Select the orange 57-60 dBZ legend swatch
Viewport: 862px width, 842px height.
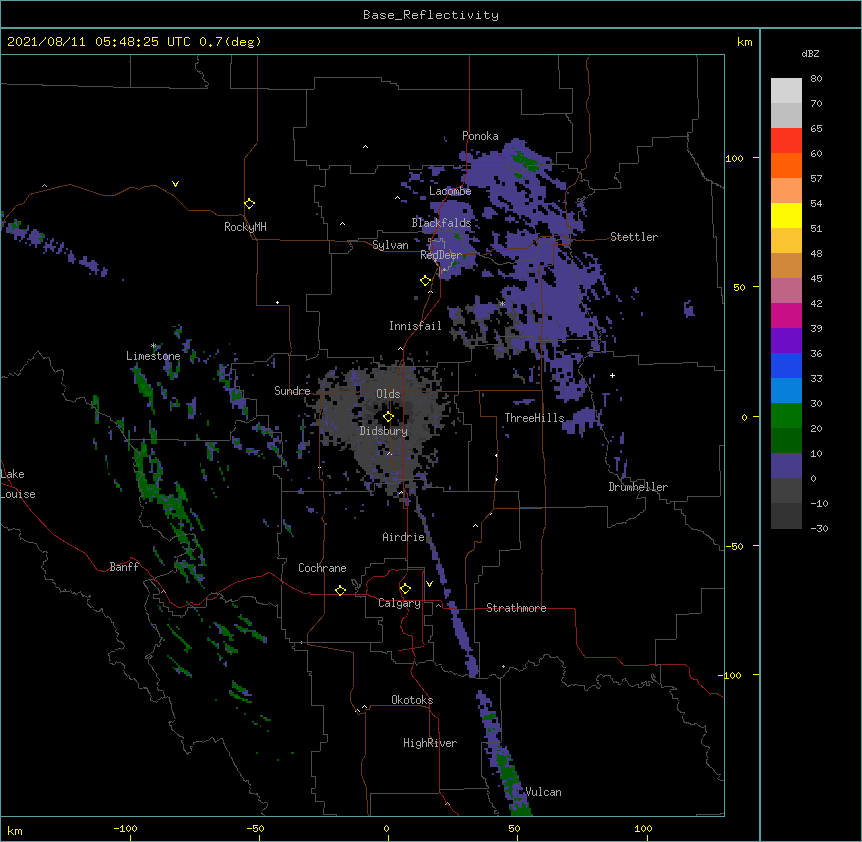coord(786,165)
